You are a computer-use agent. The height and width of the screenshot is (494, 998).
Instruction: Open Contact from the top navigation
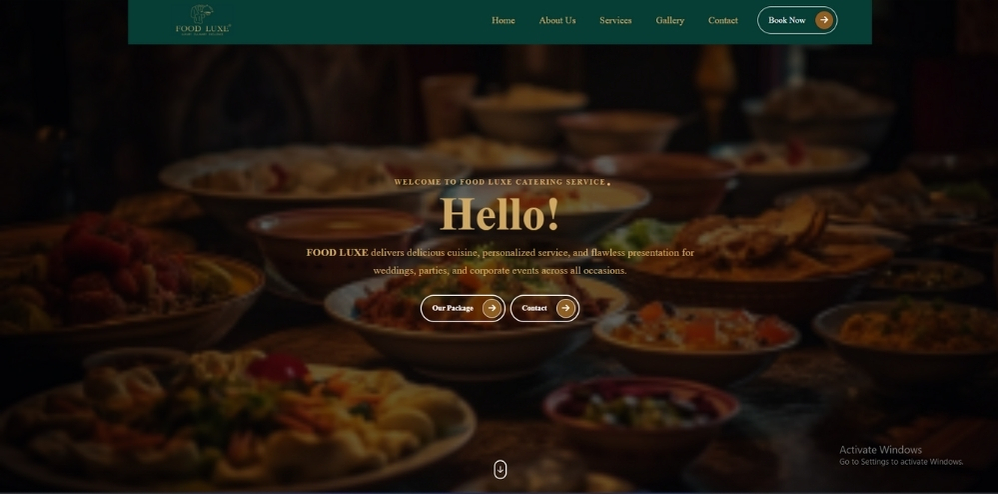722,20
